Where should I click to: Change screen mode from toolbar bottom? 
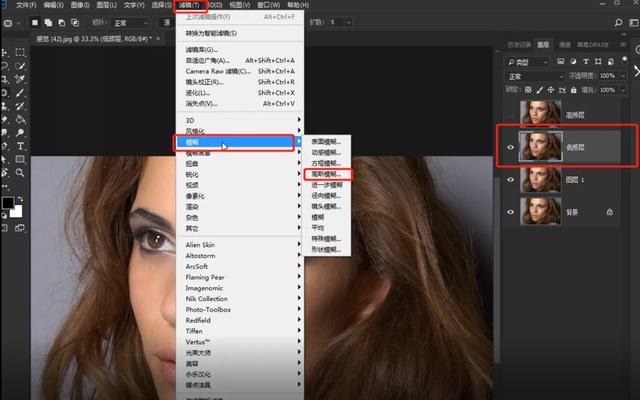pyautogui.click(x=19, y=228)
